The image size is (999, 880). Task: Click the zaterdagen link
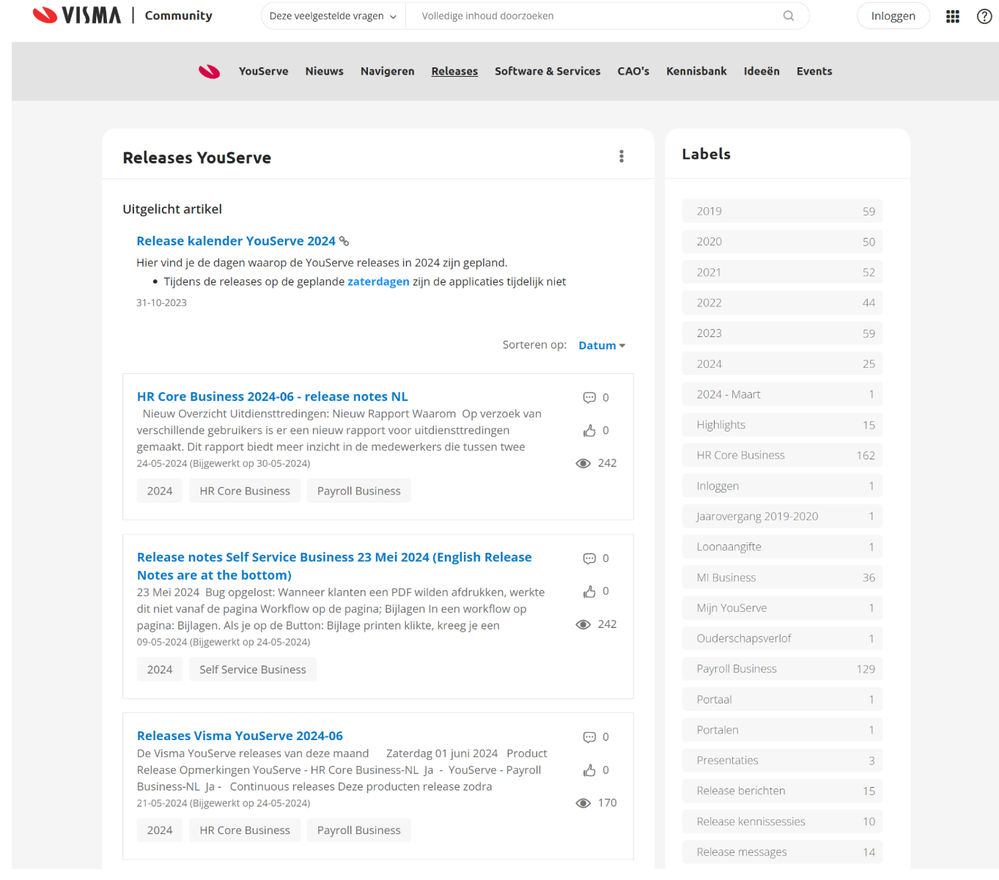378,282
